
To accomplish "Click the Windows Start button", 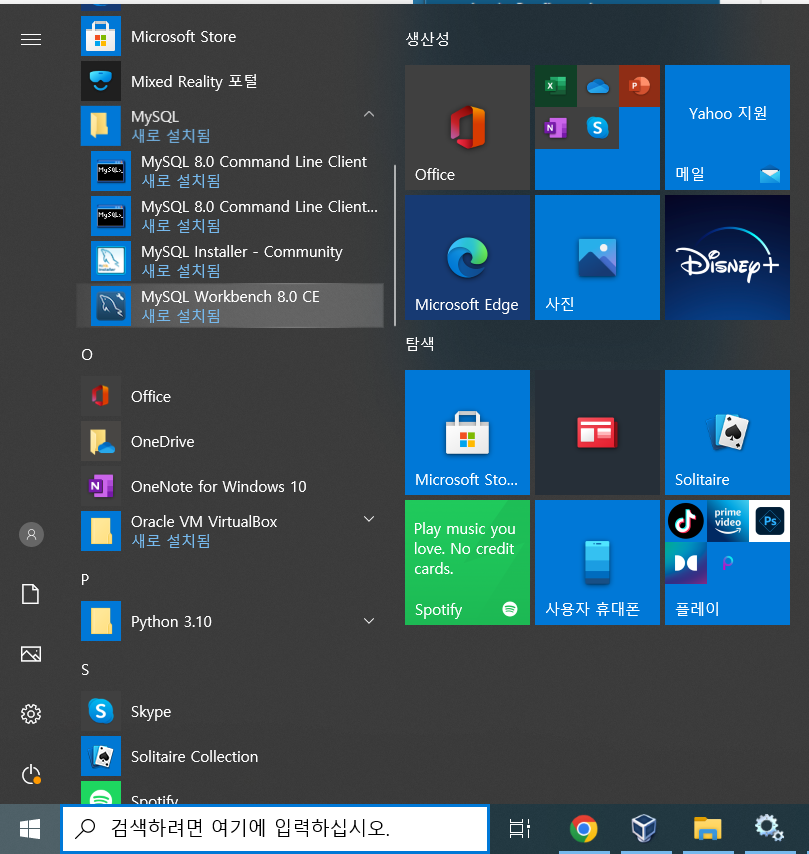I will click(30, 829).
